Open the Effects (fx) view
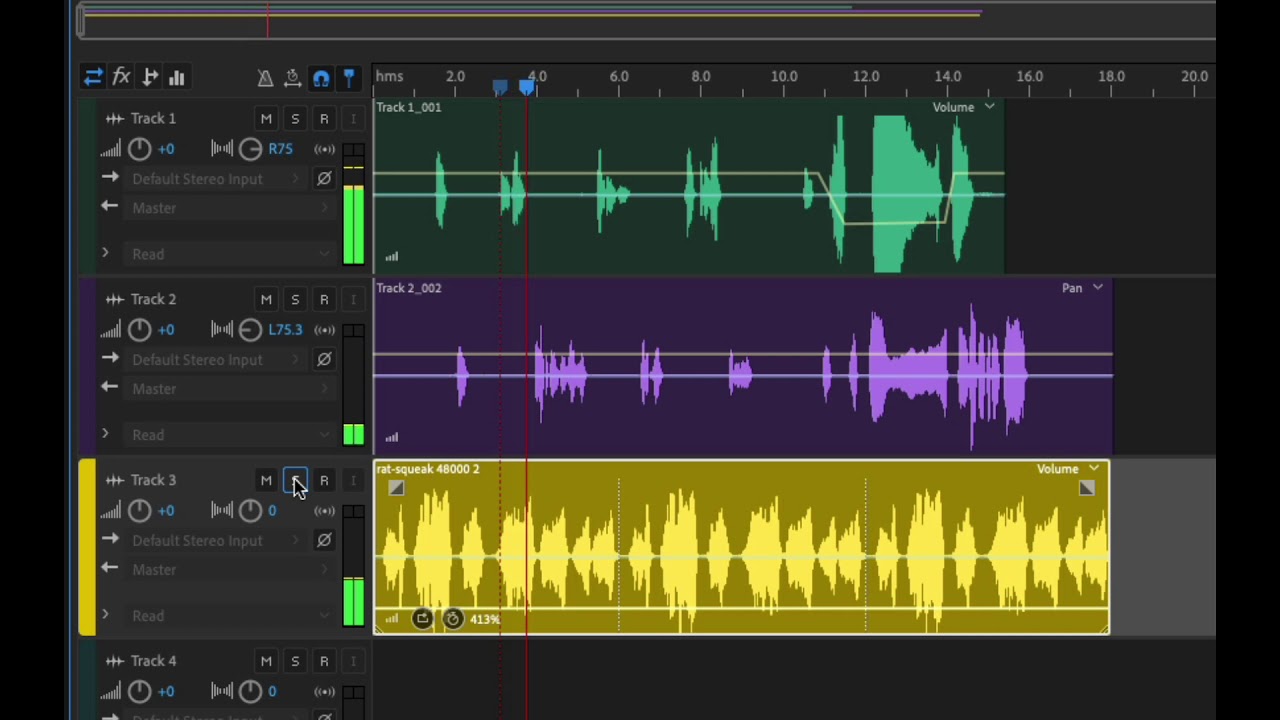The width and height of the screenshot is (1280, 720). [x=121, y=77]
